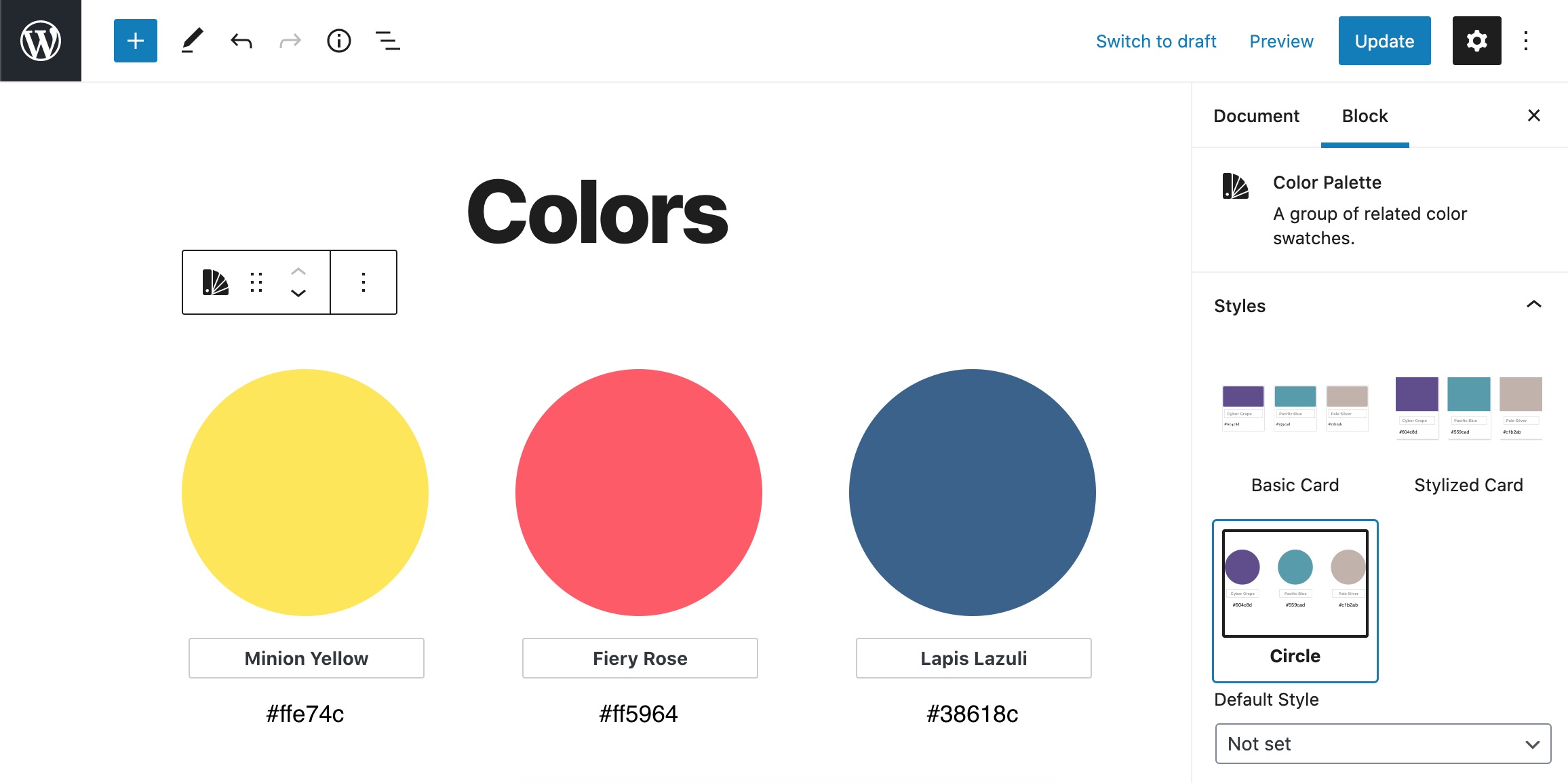The height and width of the screenshot is (783, 1568).
Task: Open the block information (i) panel
Action: coord(340,41)
